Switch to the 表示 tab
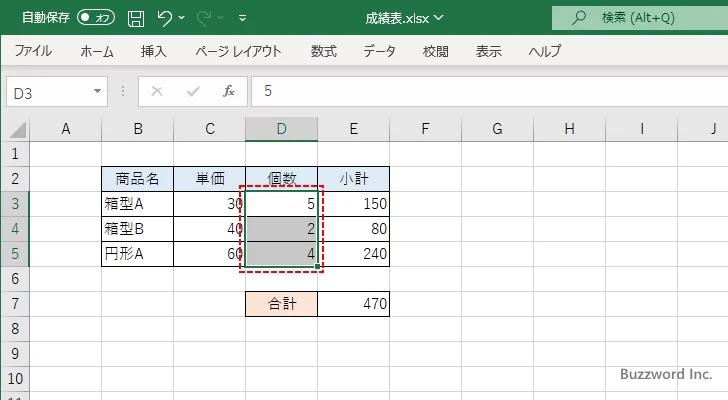Viewport: 728px width, 400px height. tap(488, 51)
